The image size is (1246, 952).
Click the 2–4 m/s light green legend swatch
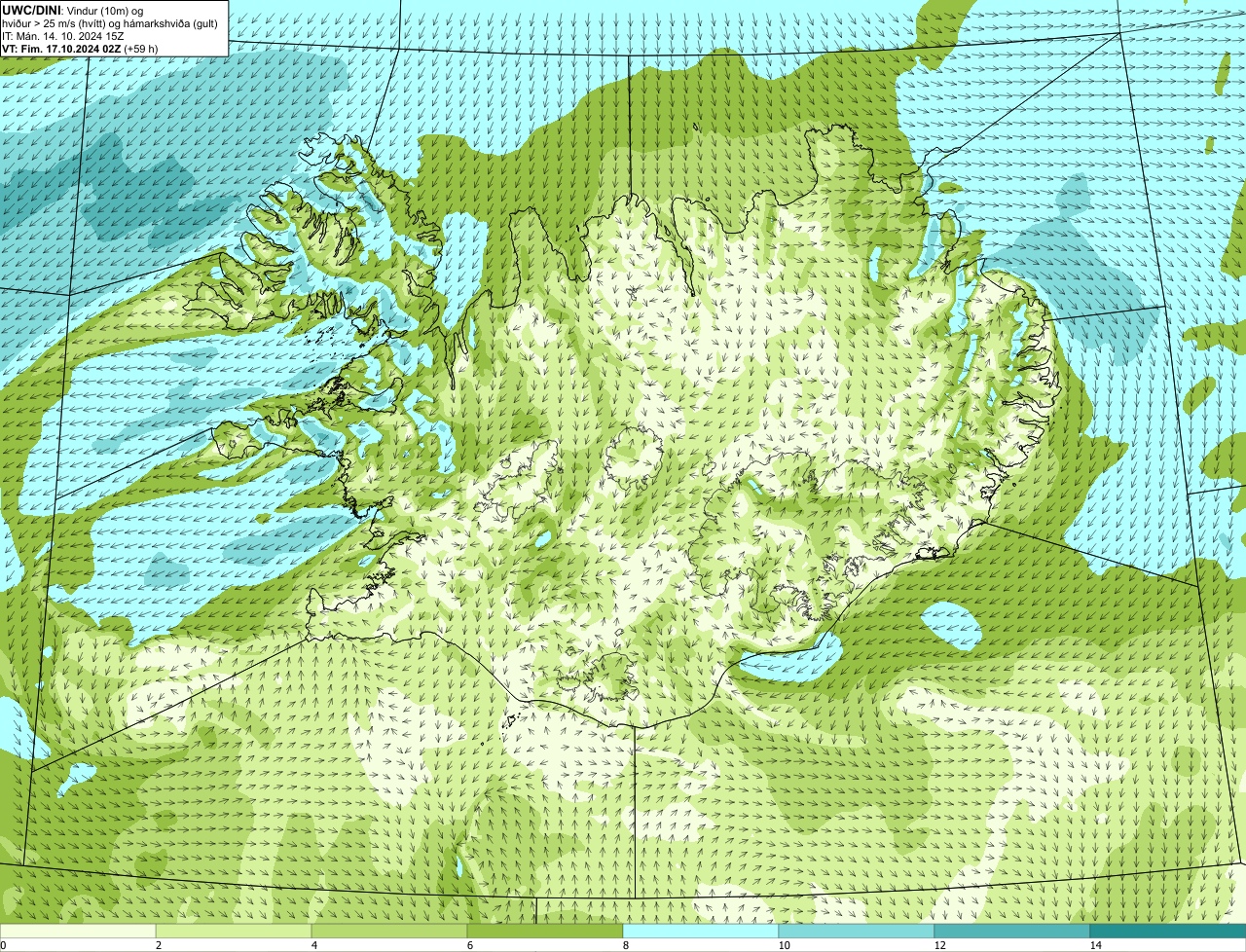pos(234,931)
